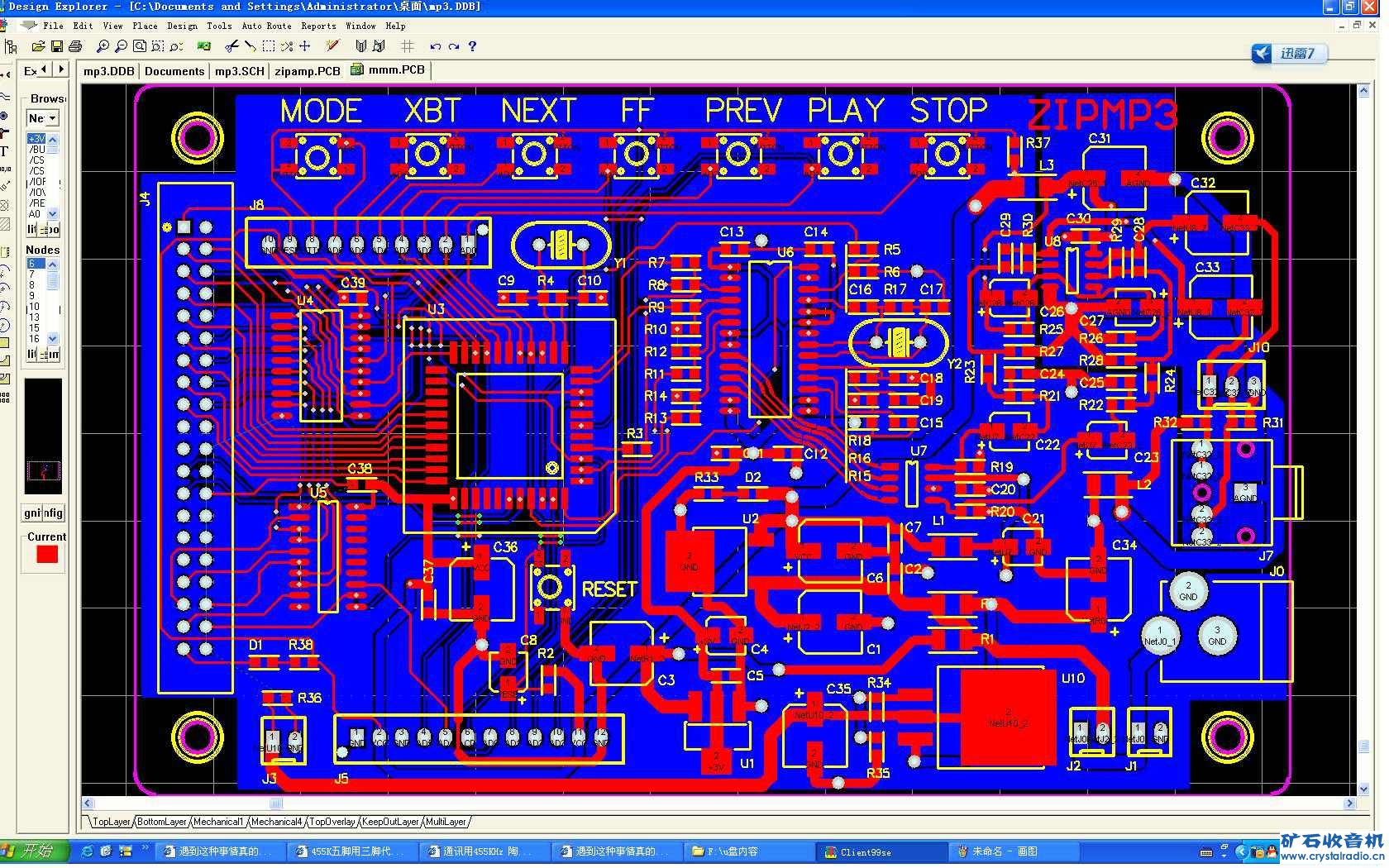Select the mmm.PCB tab
Image resolution: width=1389 pixels, height=868 pixels.
[x=388, y=70]
